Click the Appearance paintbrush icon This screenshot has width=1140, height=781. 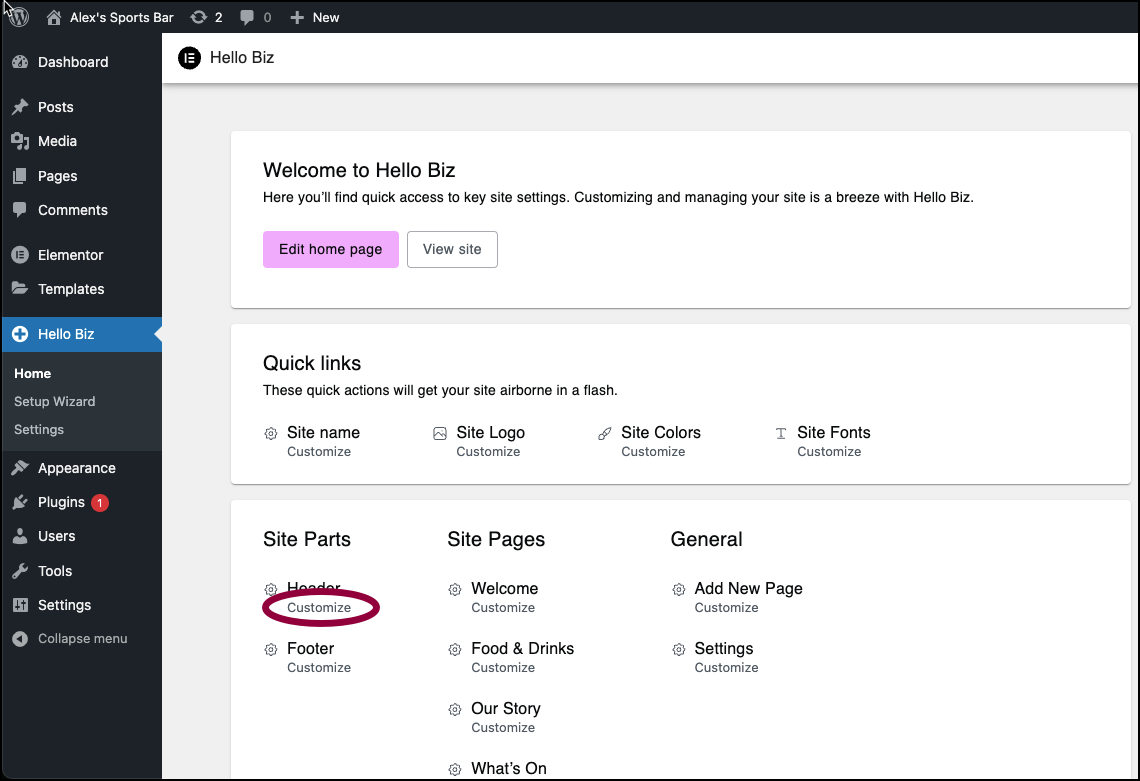click(x=20, y=468)
